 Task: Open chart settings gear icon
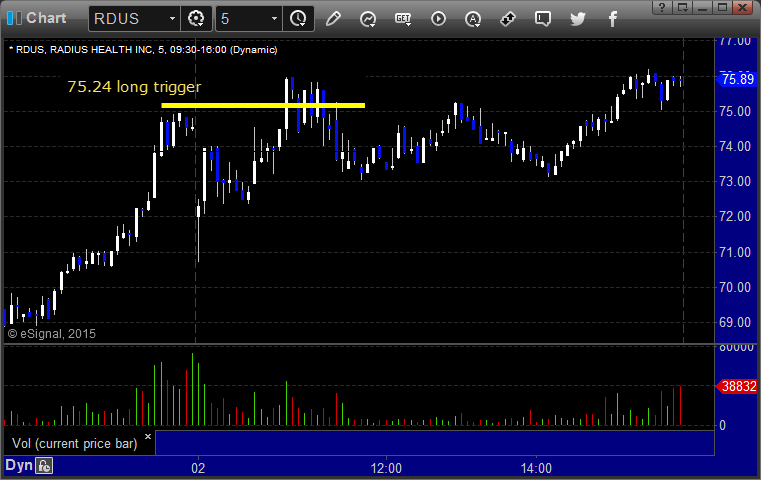click(x=196, y=19)
